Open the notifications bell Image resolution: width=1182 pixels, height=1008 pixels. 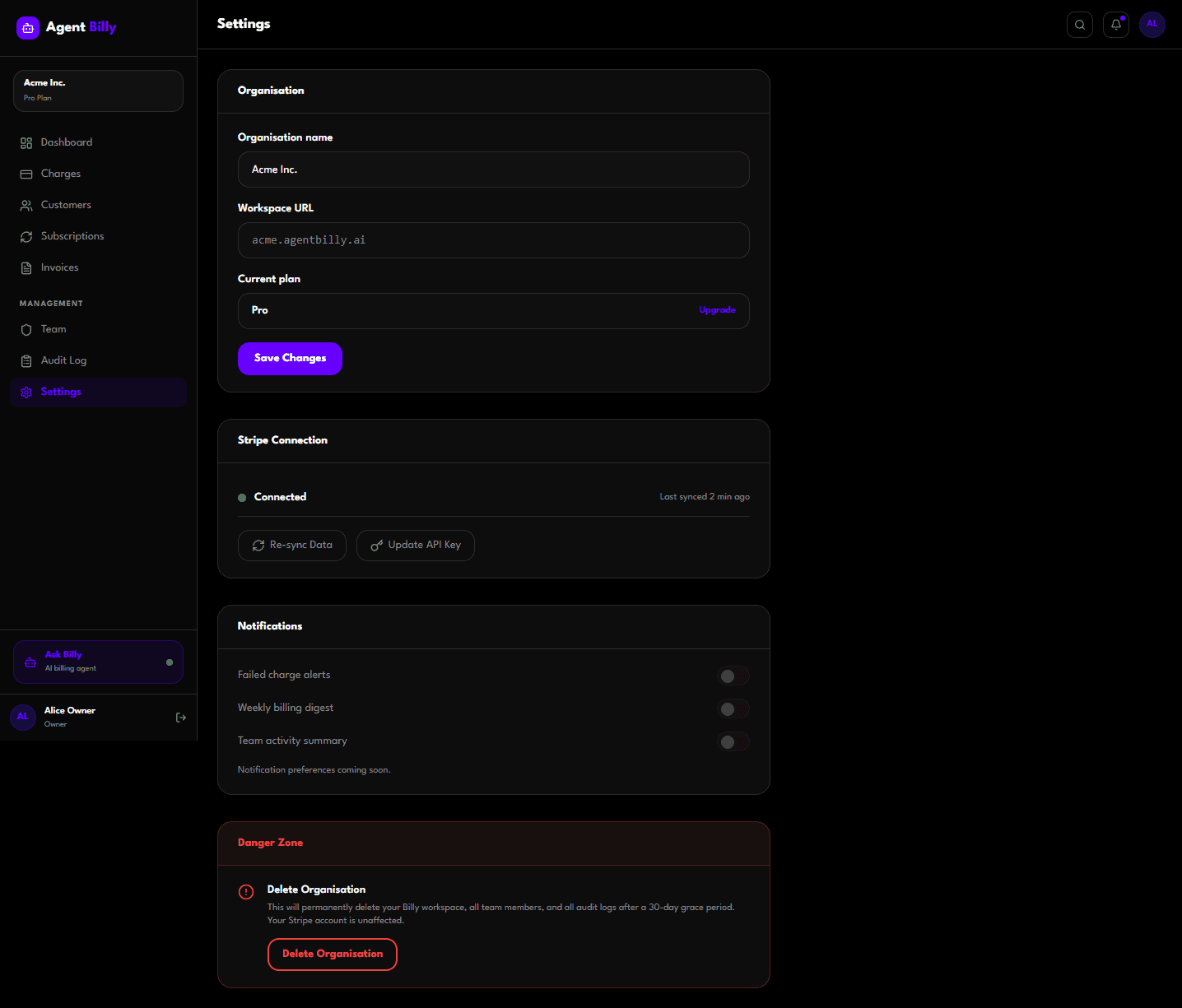pos(1115,25)
